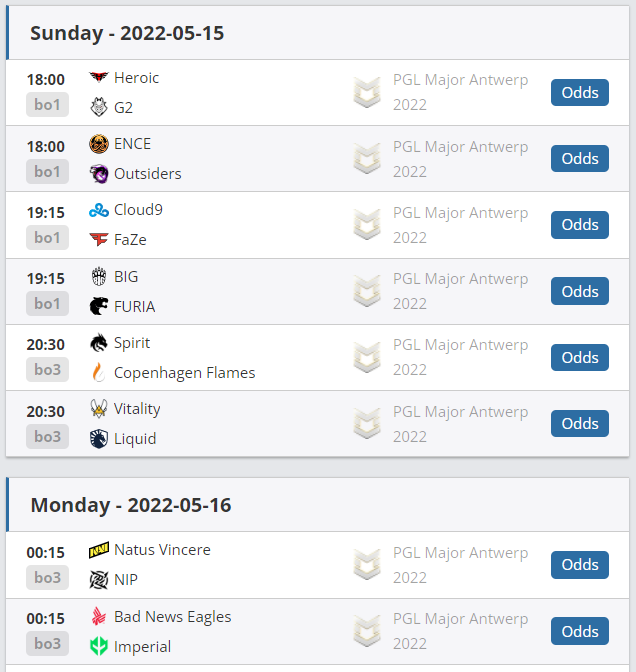Click the Imperial team logo
Image resolution: width=636 pixels, height=672 pixels.
98,646
